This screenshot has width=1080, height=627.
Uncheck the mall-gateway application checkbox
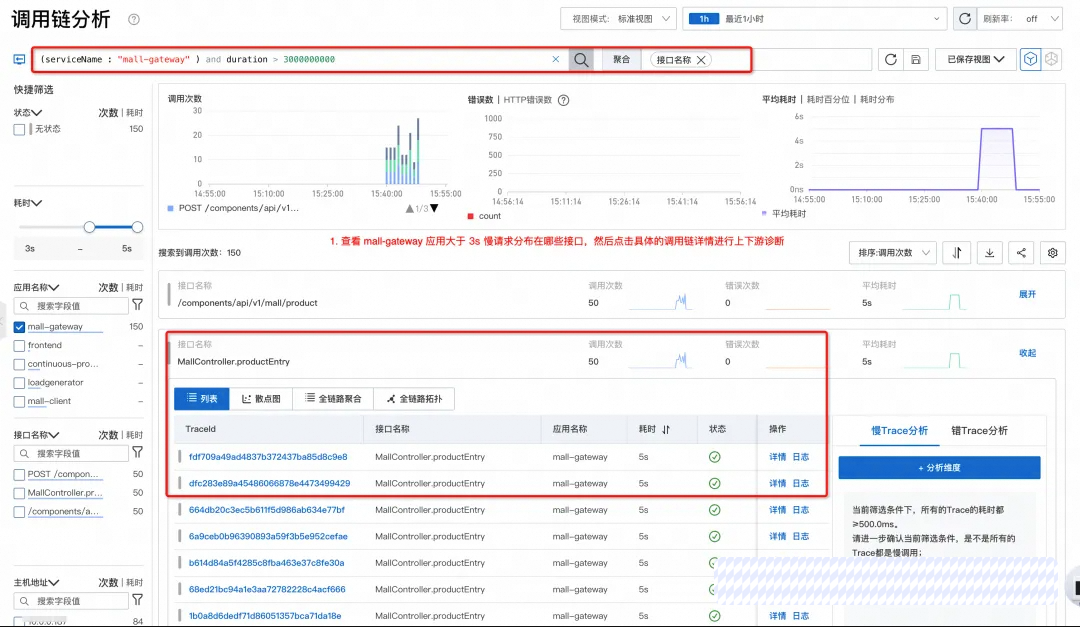pos(19,327)
